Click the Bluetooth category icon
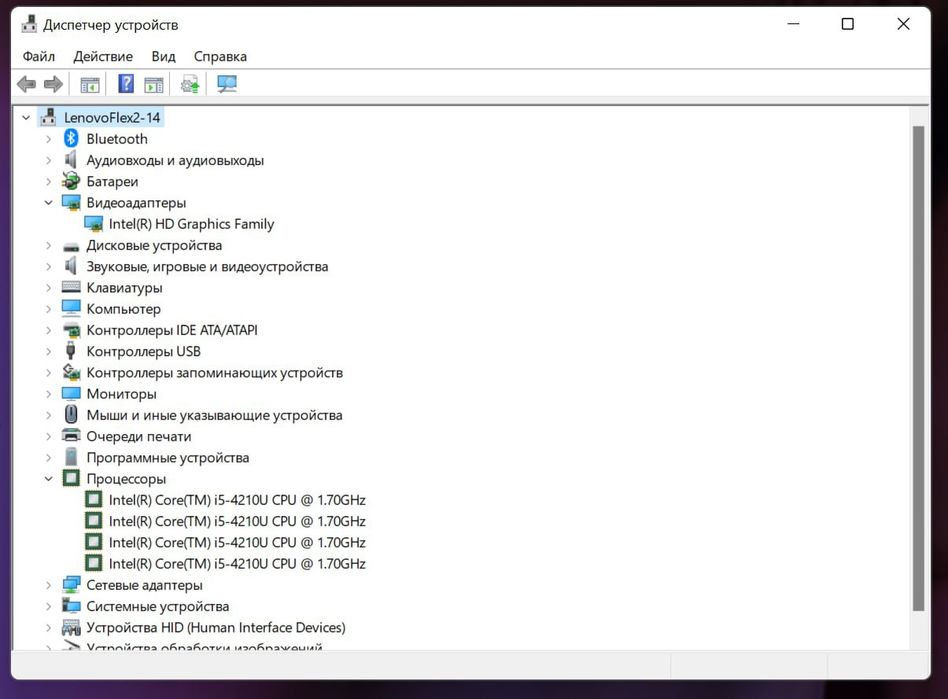This screenshot has width=948, height=699. coord(71,138)
